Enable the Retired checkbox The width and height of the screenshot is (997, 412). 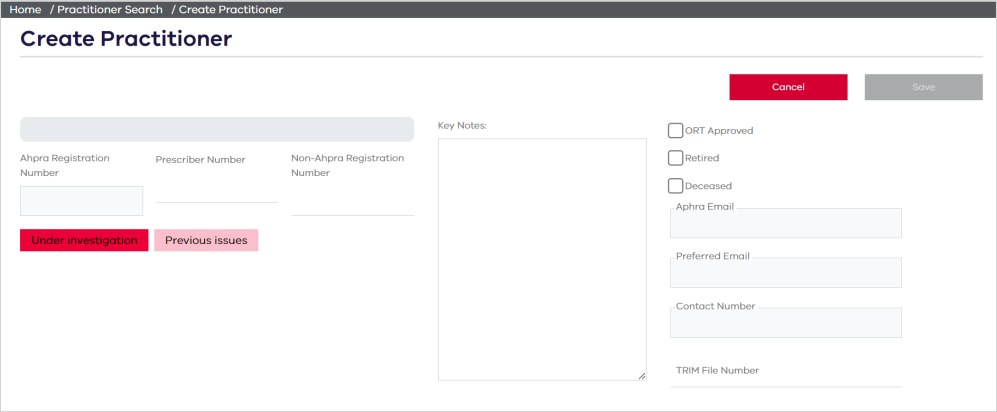click(675, 158)
